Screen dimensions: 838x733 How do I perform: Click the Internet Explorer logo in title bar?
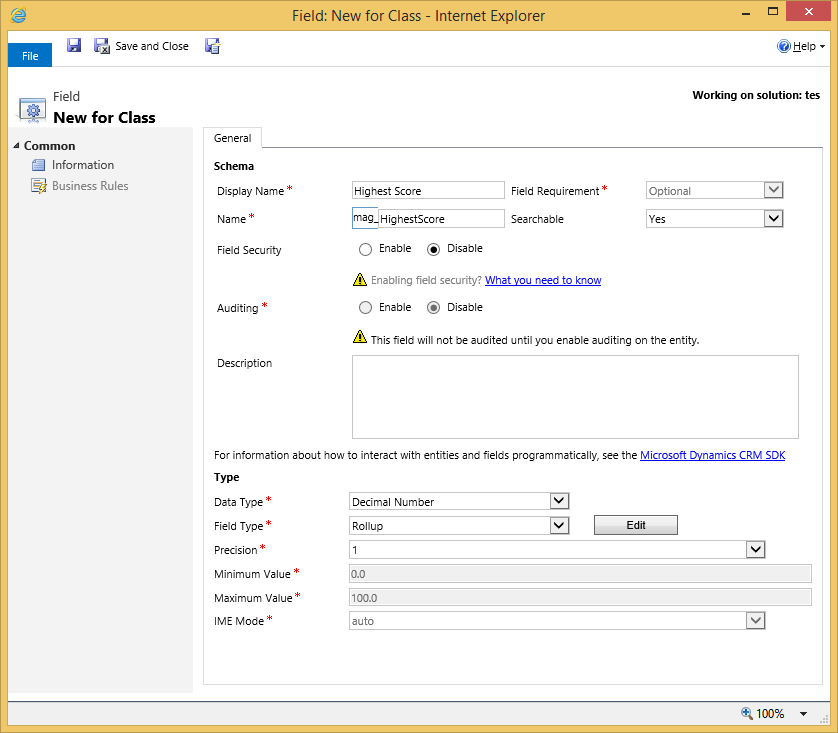coord(18,15)
